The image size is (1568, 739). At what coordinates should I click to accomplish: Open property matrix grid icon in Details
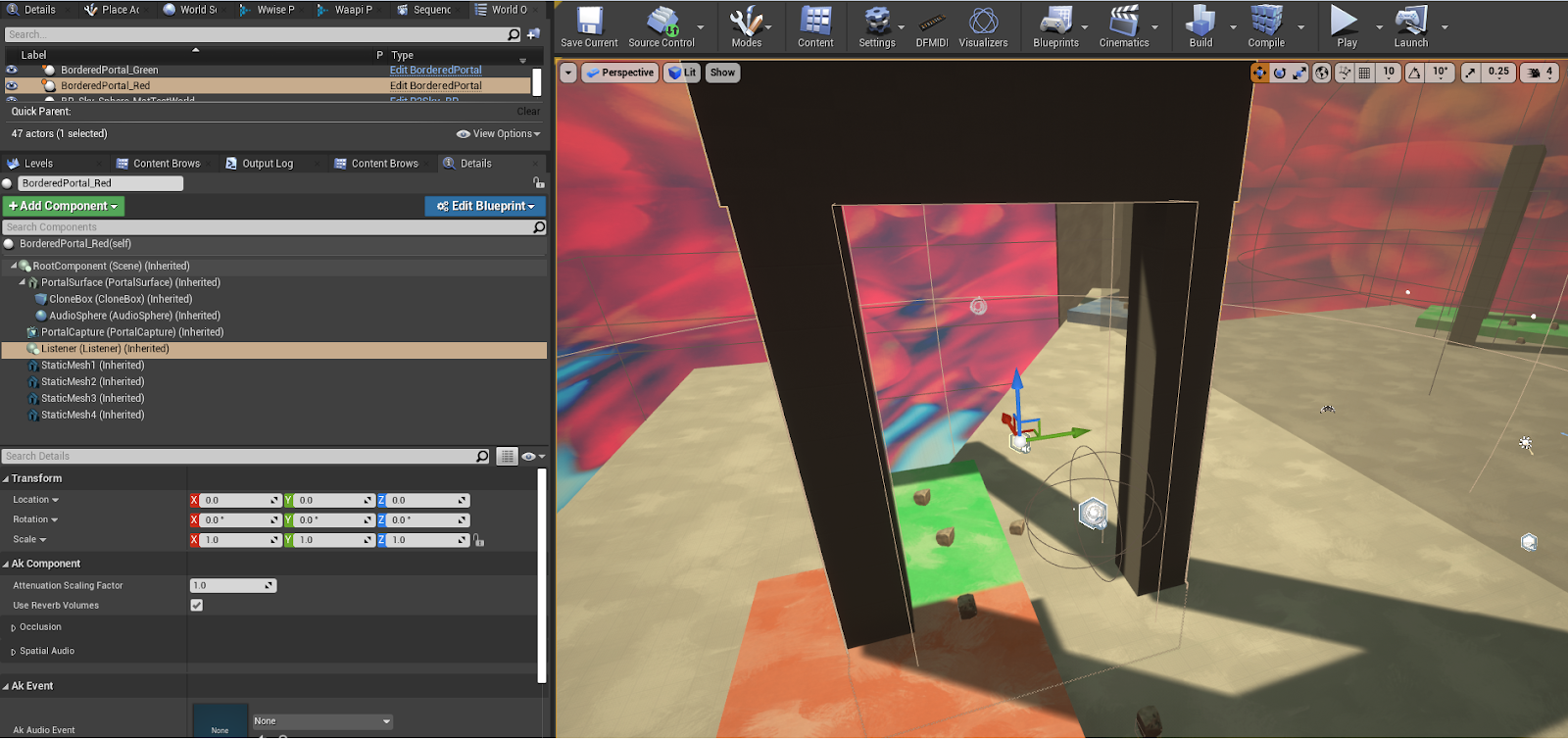(x=507, y=457)
